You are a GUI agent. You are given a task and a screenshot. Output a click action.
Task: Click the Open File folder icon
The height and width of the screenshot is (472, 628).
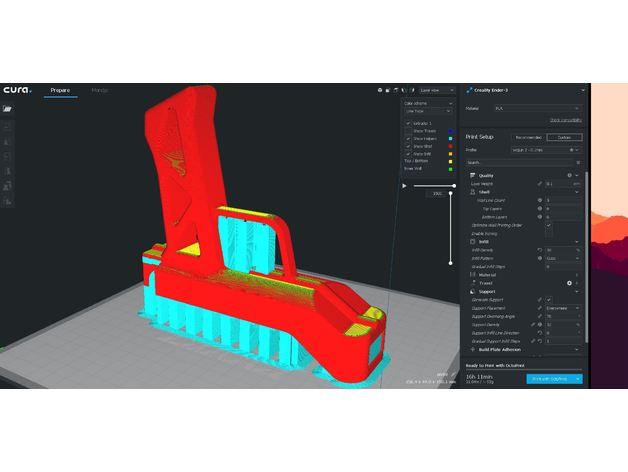point(8,109)
